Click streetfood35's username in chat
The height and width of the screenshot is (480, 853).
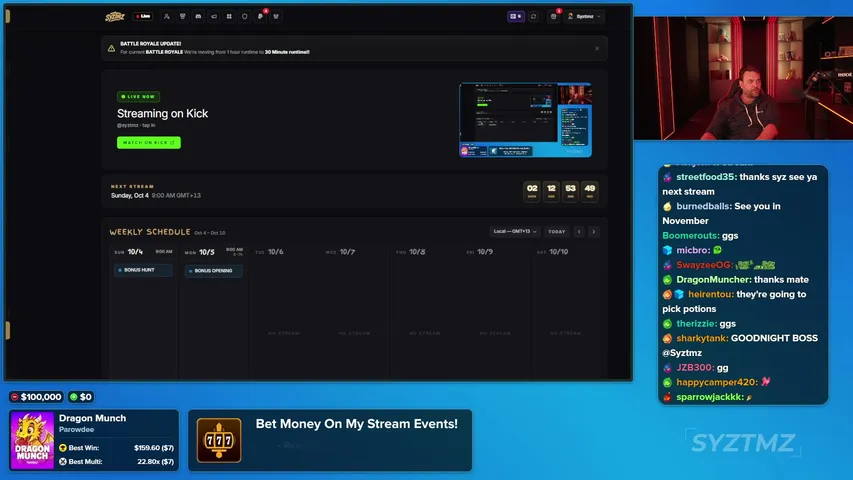(x=705, y=177)
